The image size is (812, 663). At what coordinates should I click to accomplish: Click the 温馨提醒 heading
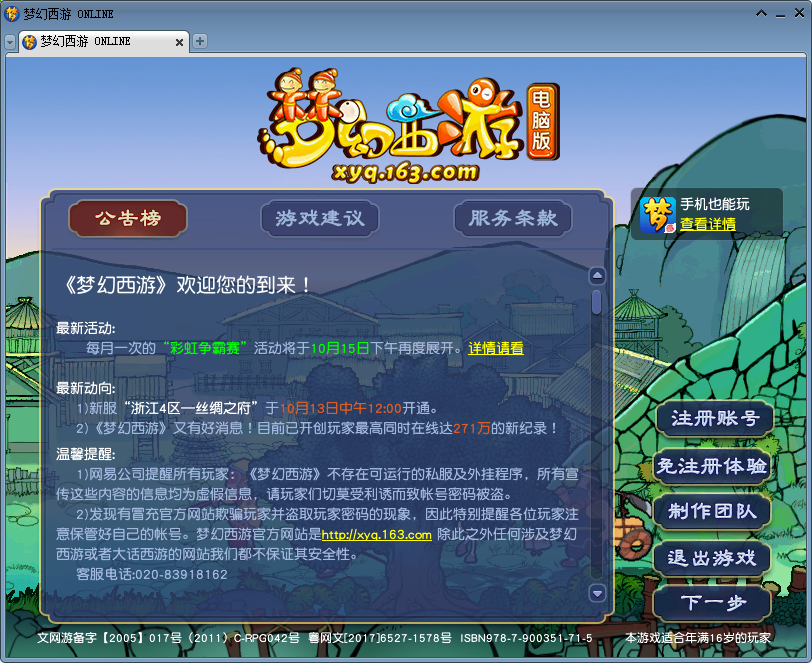85,454
